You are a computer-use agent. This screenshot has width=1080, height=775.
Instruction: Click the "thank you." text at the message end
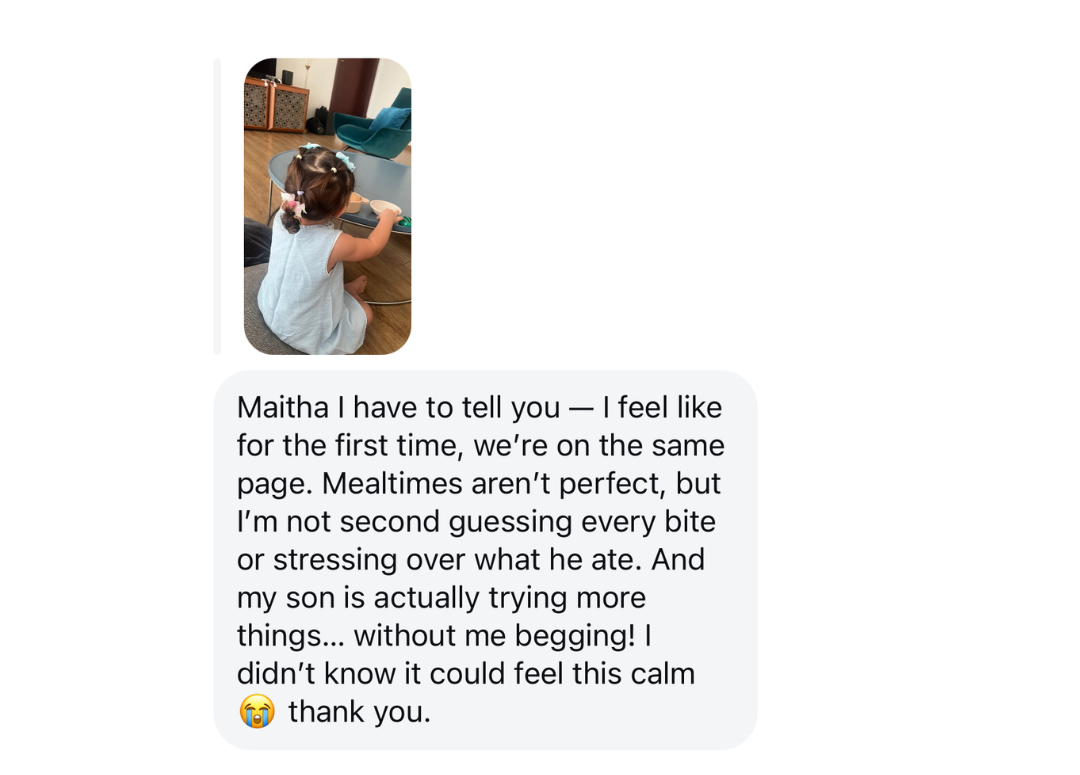coord(360,712)
